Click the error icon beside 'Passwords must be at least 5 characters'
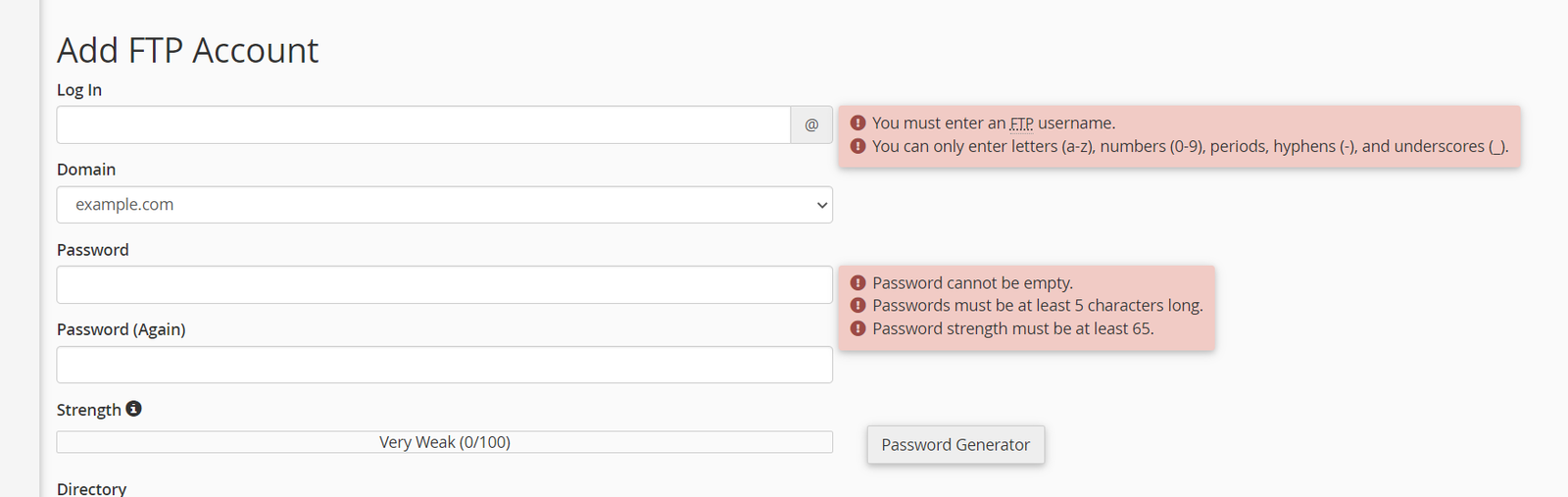The image size is (1568, 497). [857, 305]
